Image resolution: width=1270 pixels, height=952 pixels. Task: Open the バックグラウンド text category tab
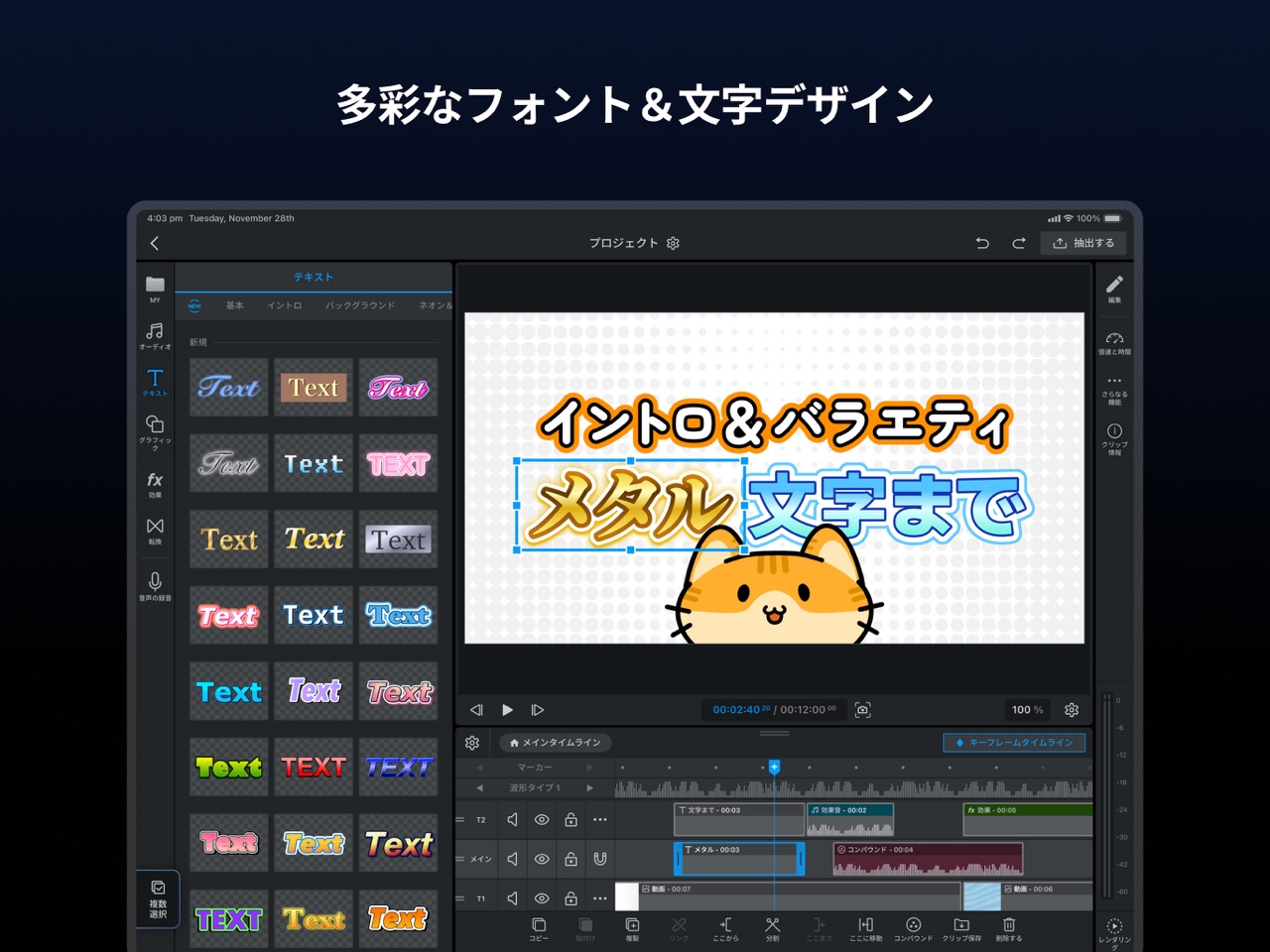point(360,305)
